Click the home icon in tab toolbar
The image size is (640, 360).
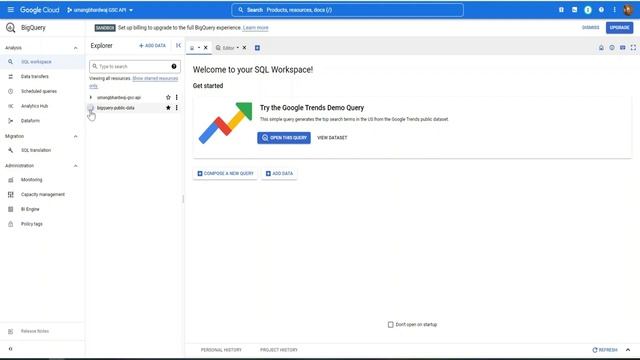tap(601, 48)
